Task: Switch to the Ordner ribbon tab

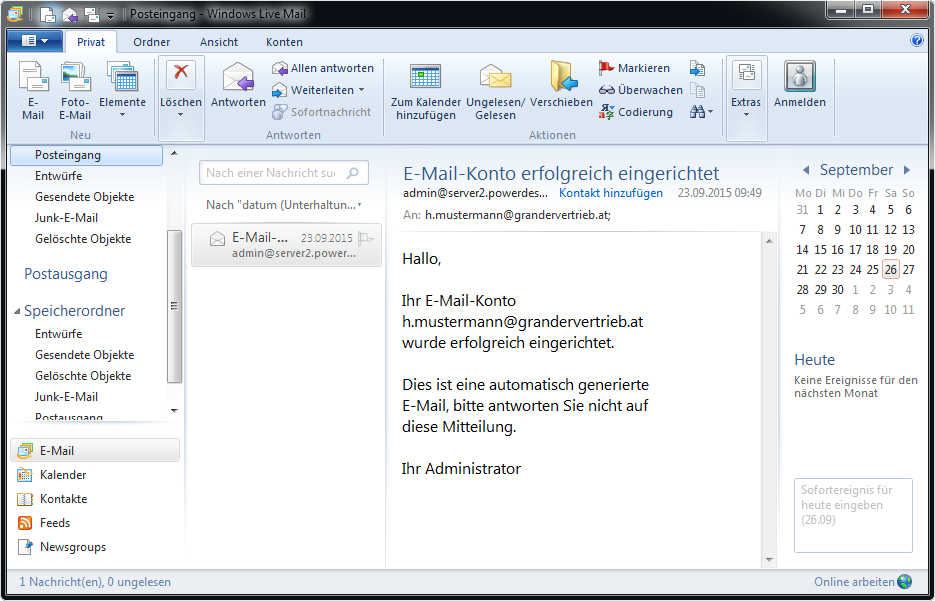Action: click(151, 42)
